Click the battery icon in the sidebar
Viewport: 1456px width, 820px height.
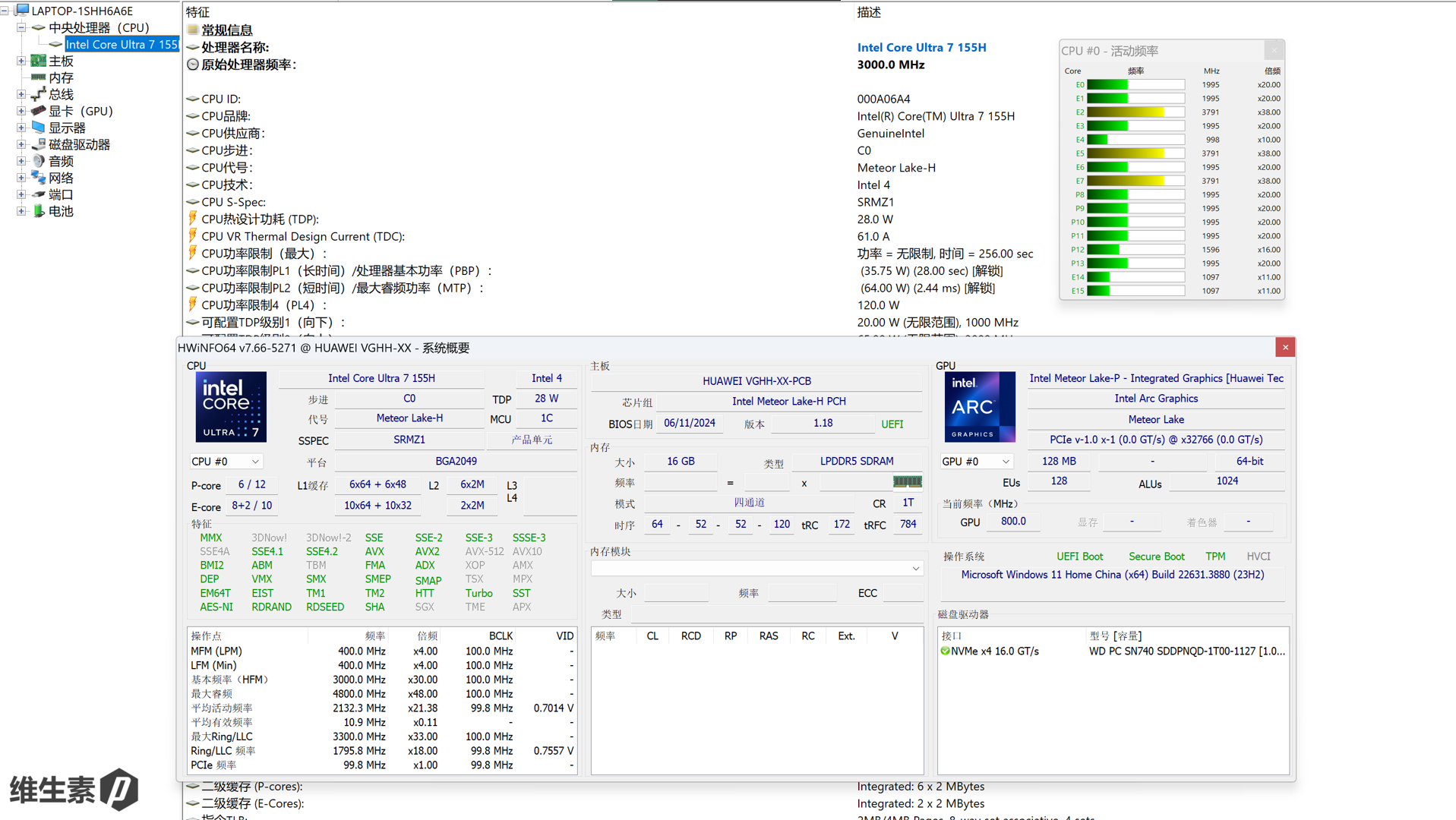pos(38,211)
